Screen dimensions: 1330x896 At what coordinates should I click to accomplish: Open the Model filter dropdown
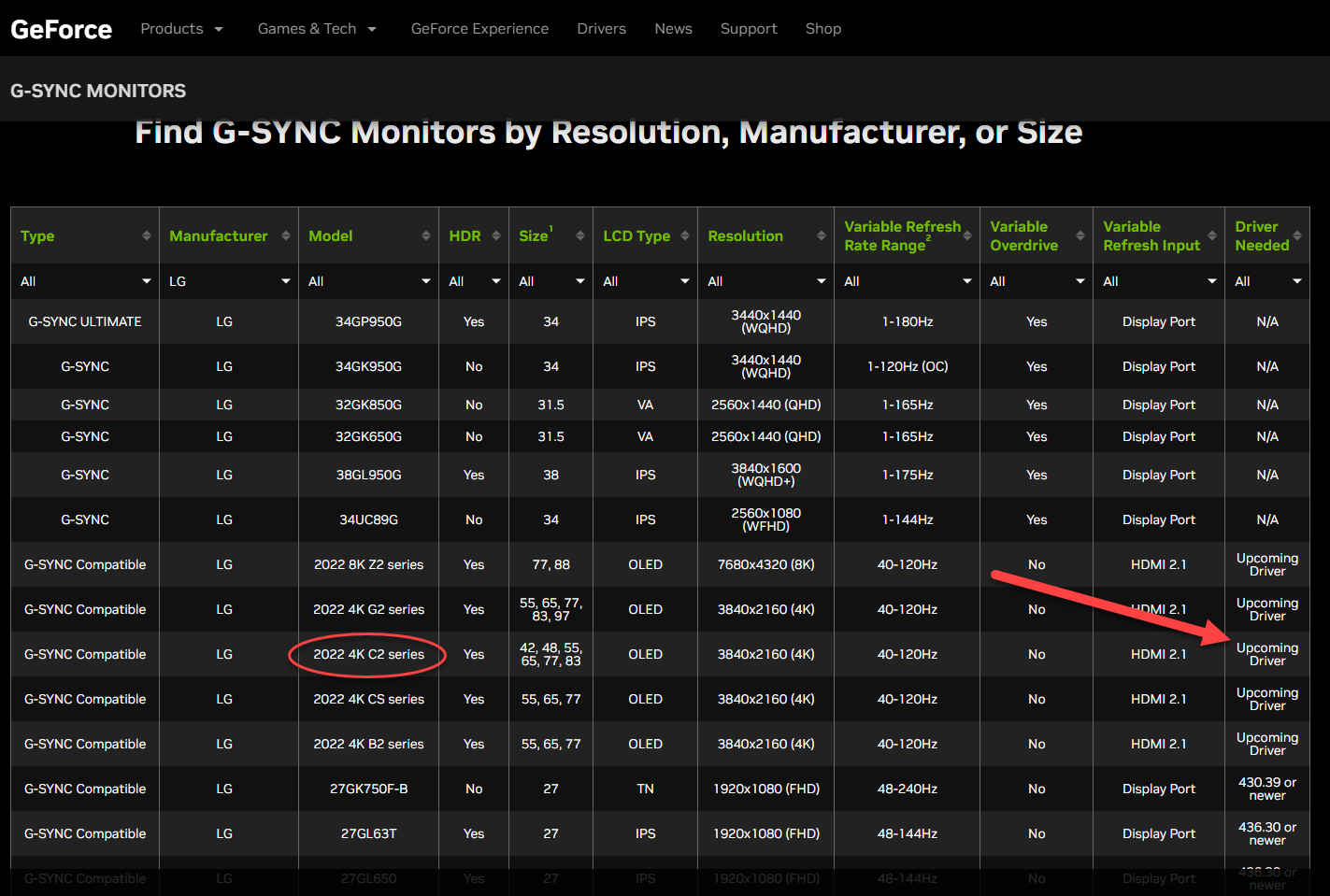point(369,281)
